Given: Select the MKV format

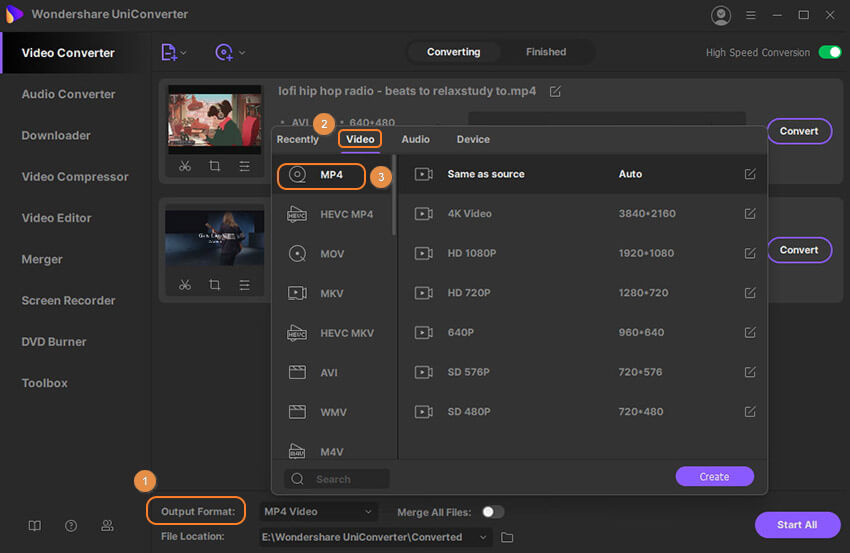Looking at the screenshot, I should (334, 293).
